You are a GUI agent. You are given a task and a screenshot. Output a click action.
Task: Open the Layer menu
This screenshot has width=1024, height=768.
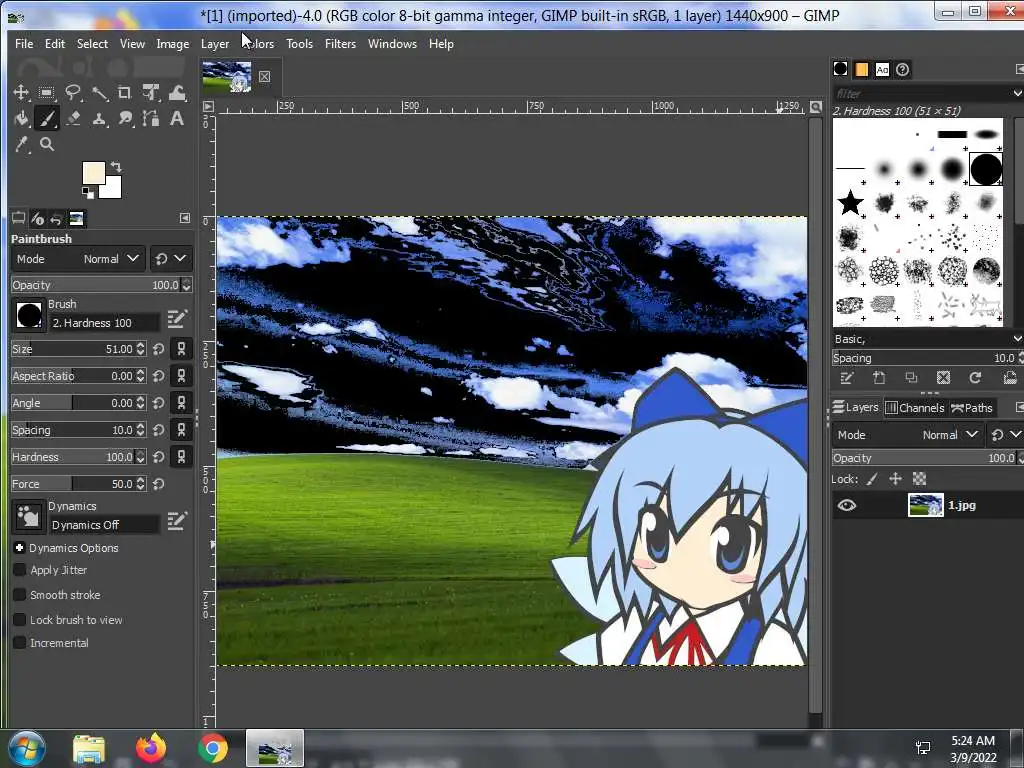pyautogui.click(x=215, y=44)
